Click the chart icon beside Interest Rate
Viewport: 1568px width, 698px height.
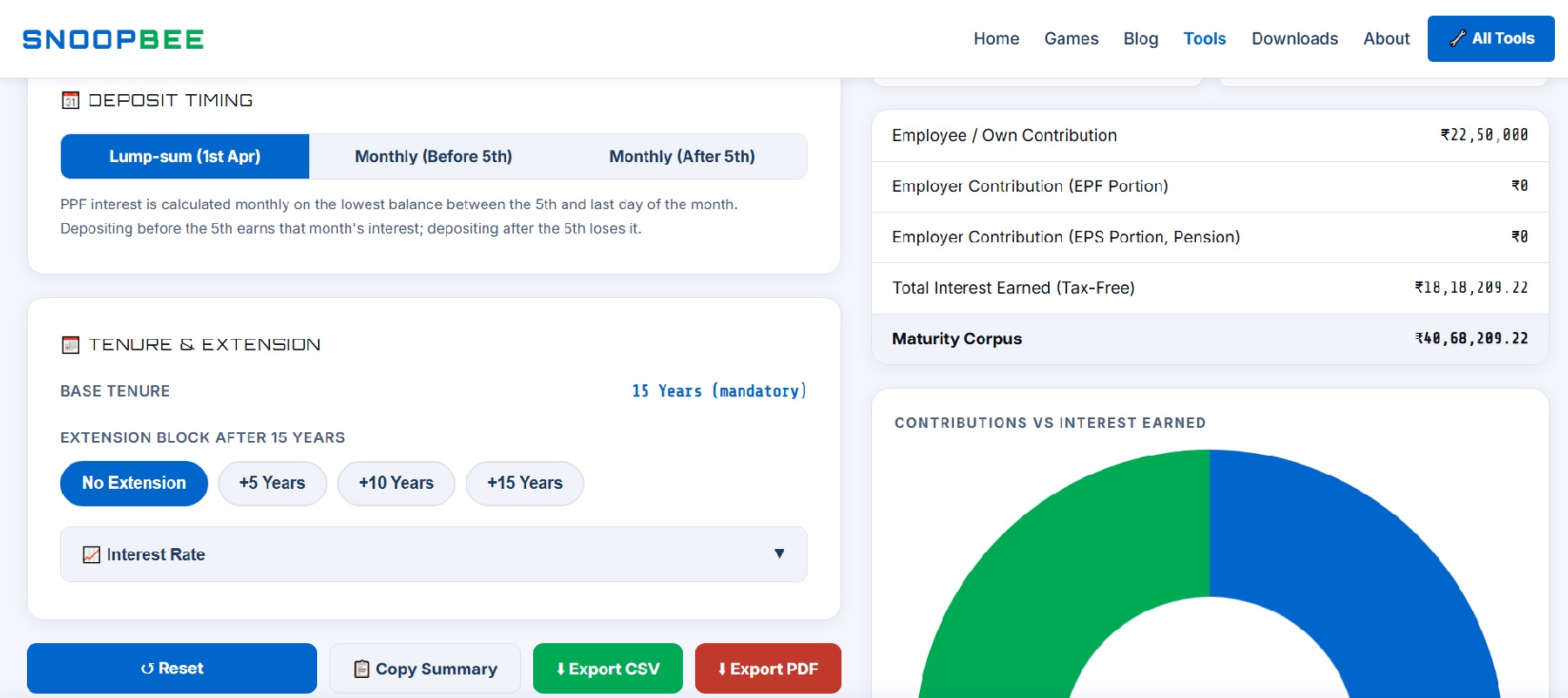click(x=91, y=555)
